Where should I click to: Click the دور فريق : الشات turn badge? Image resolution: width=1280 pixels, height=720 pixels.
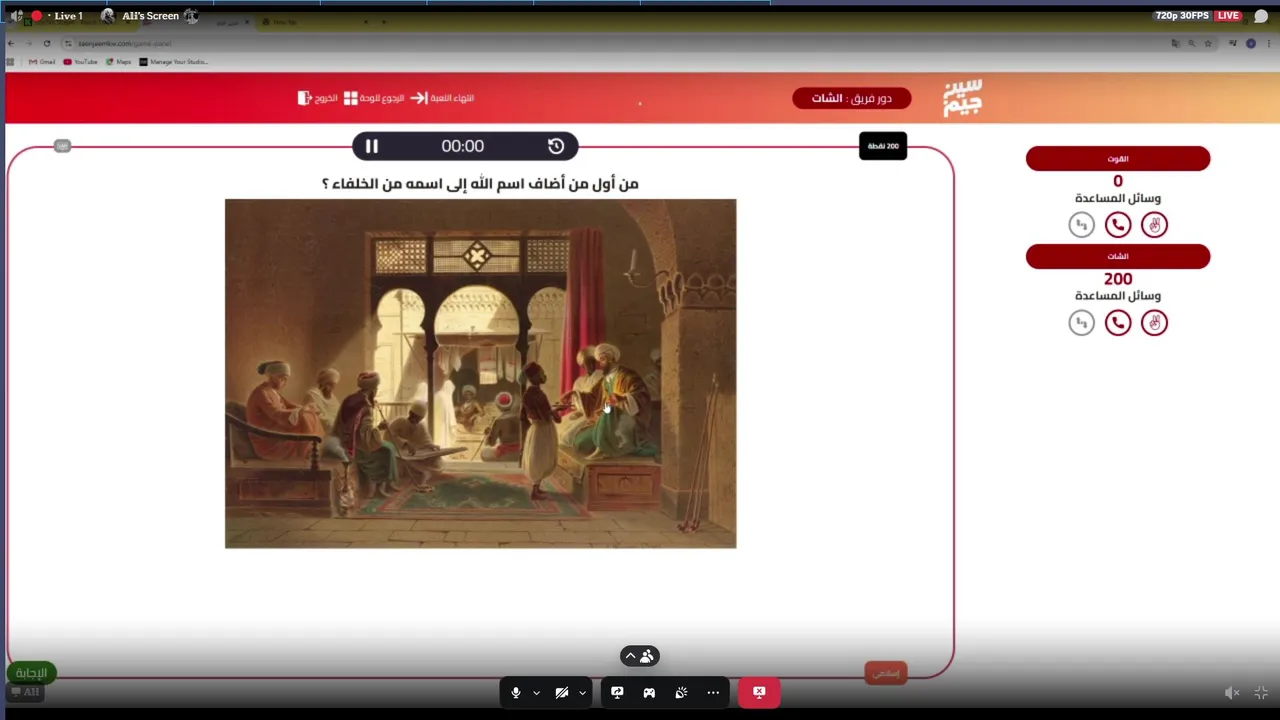[x=852, y=98]
